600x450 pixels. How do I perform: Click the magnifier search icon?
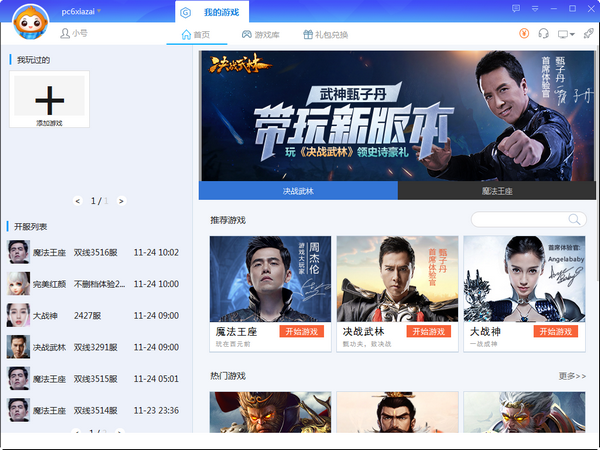pyautogui.click(x=575, y=219)
